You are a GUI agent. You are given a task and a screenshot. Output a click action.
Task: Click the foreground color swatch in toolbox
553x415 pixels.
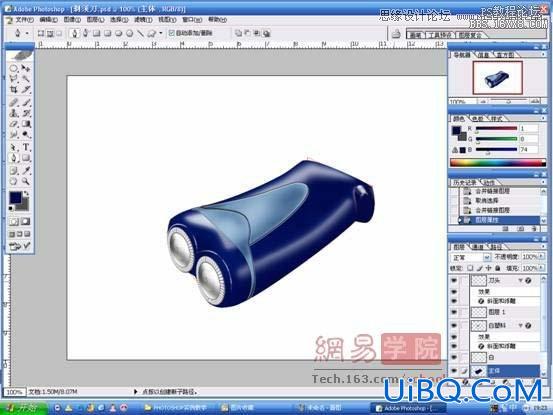15,198
